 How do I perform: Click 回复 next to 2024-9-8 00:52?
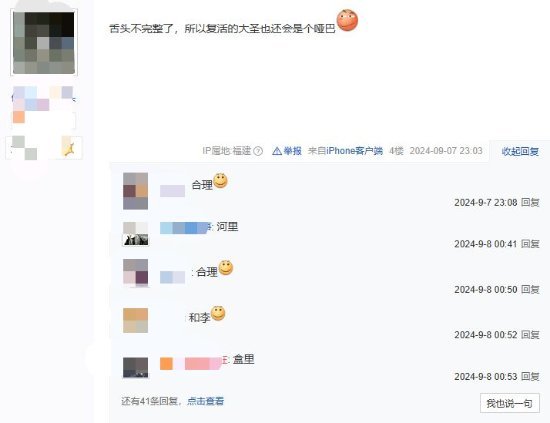[x=530, y=335]
